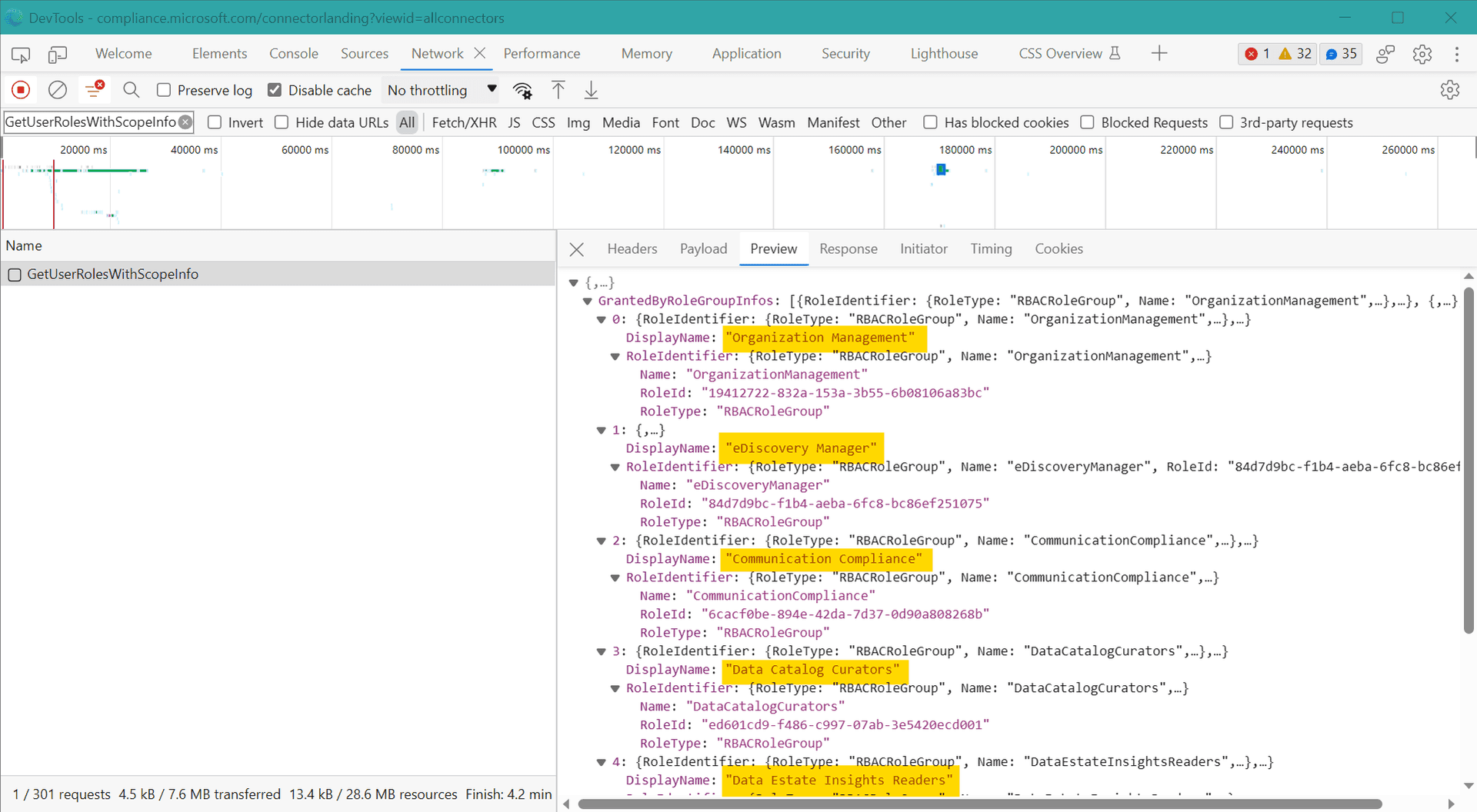This screenshot has width=1477, height=812.
Task: Open the Headers tab of request
Action: click(x=632, y=248)
